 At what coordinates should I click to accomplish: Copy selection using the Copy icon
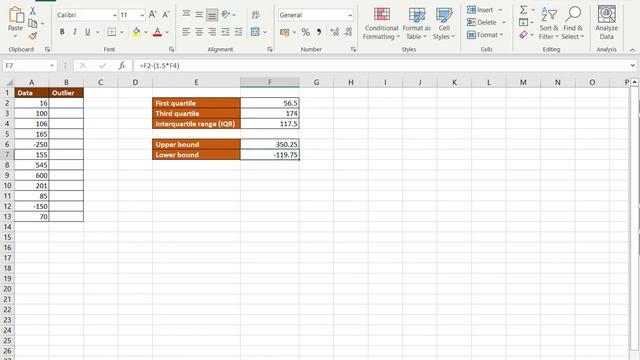tap(33, 24)
